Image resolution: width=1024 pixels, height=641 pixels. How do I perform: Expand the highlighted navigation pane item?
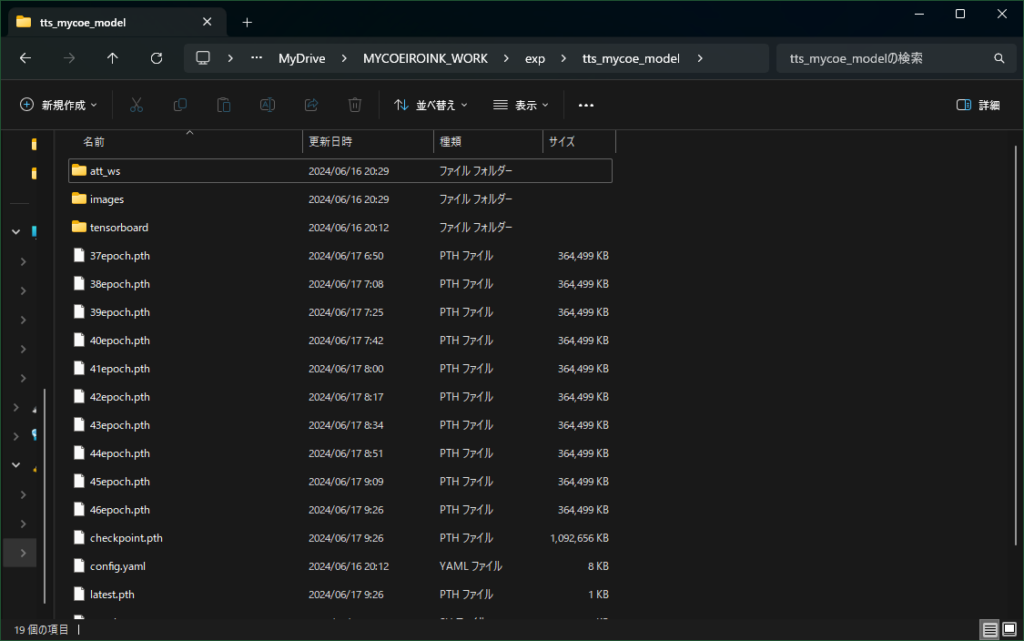pos(23,553)
